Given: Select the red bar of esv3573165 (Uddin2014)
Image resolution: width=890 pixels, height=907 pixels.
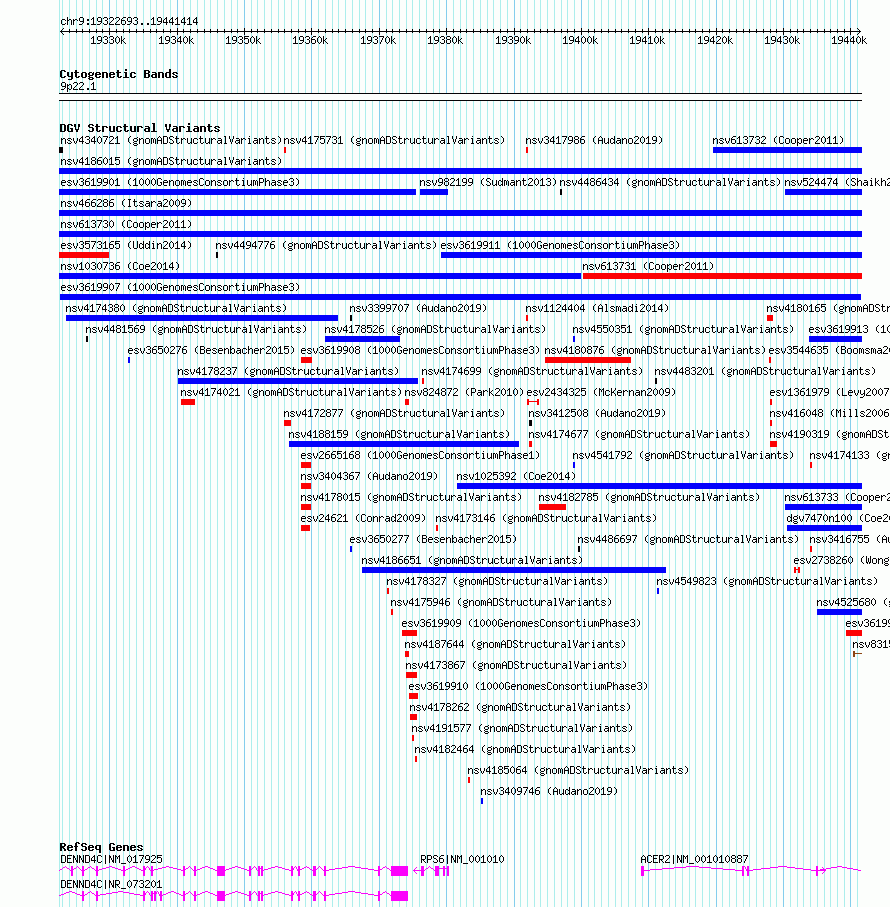Looking at the screenshot, I should click(84, 255).
